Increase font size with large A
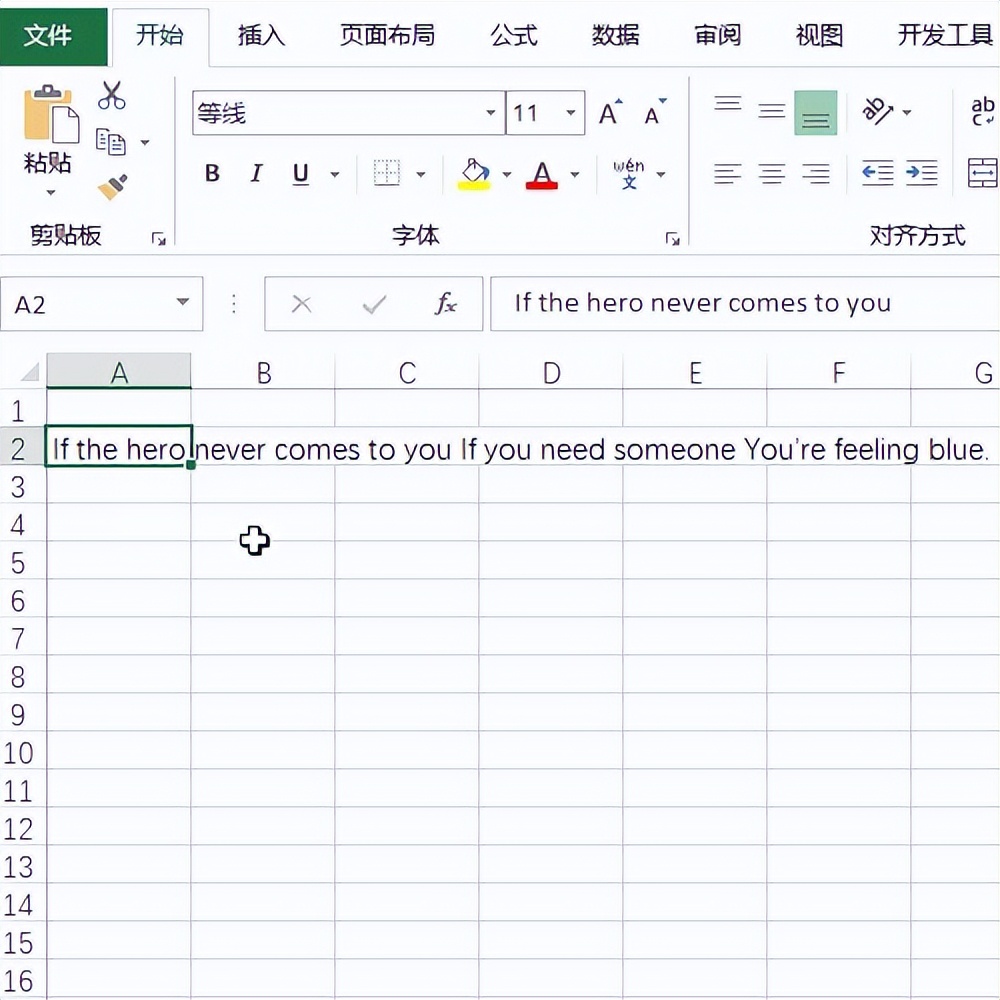 pos(610,113)
